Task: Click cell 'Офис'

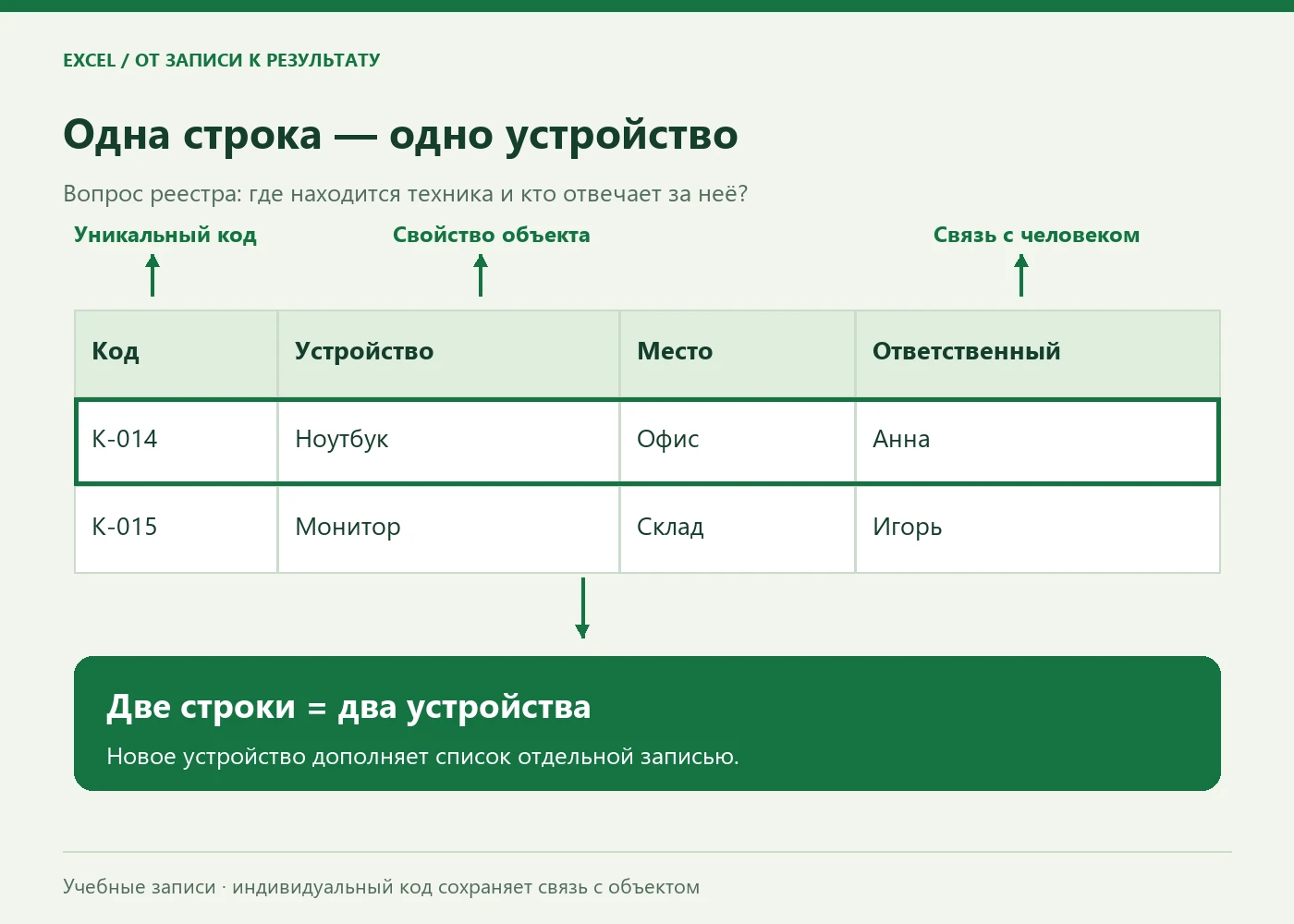Action: click(x=738, y=441)
